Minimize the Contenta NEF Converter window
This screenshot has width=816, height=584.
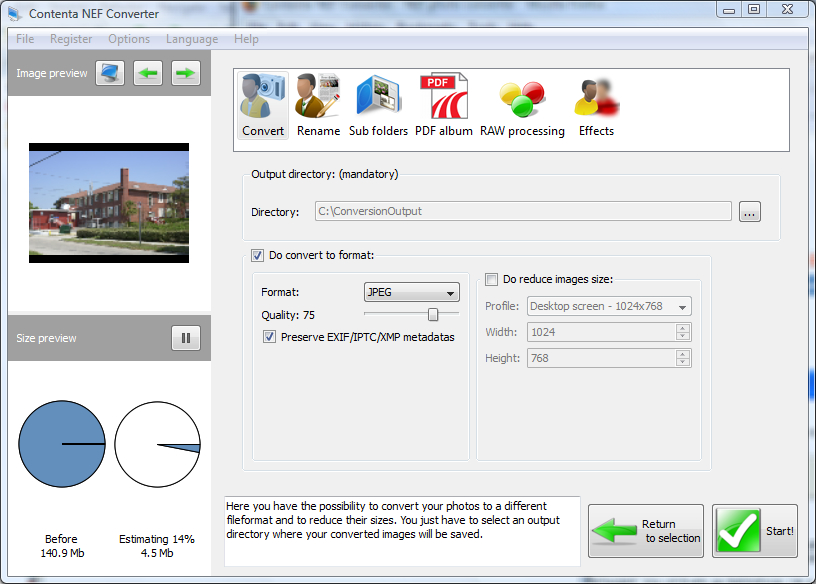(x=729, y=10)
